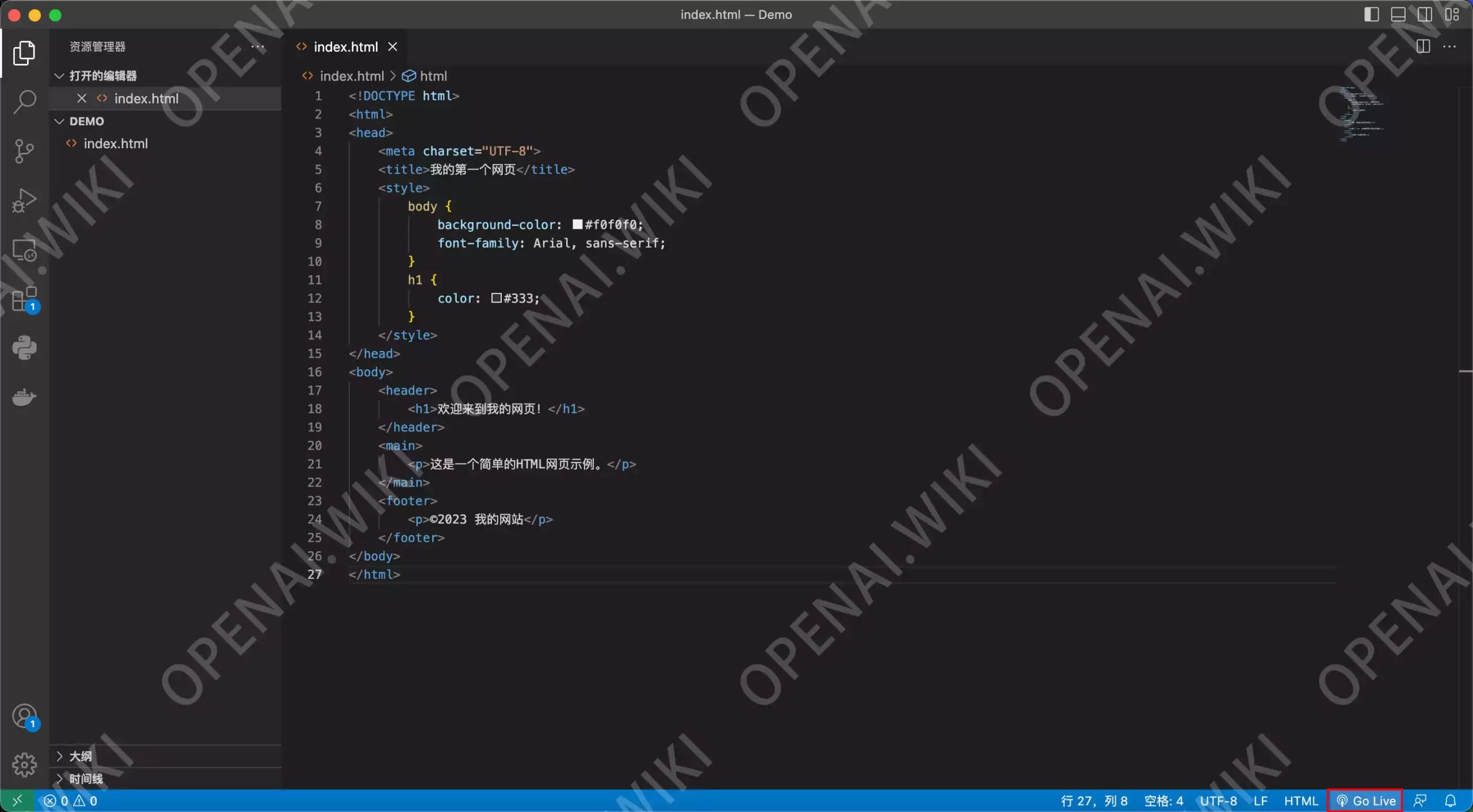The height and width of the screenshot is (812, 1473).
Task: Click HTML language mode in status bar
Action: tap(1300, 800)
